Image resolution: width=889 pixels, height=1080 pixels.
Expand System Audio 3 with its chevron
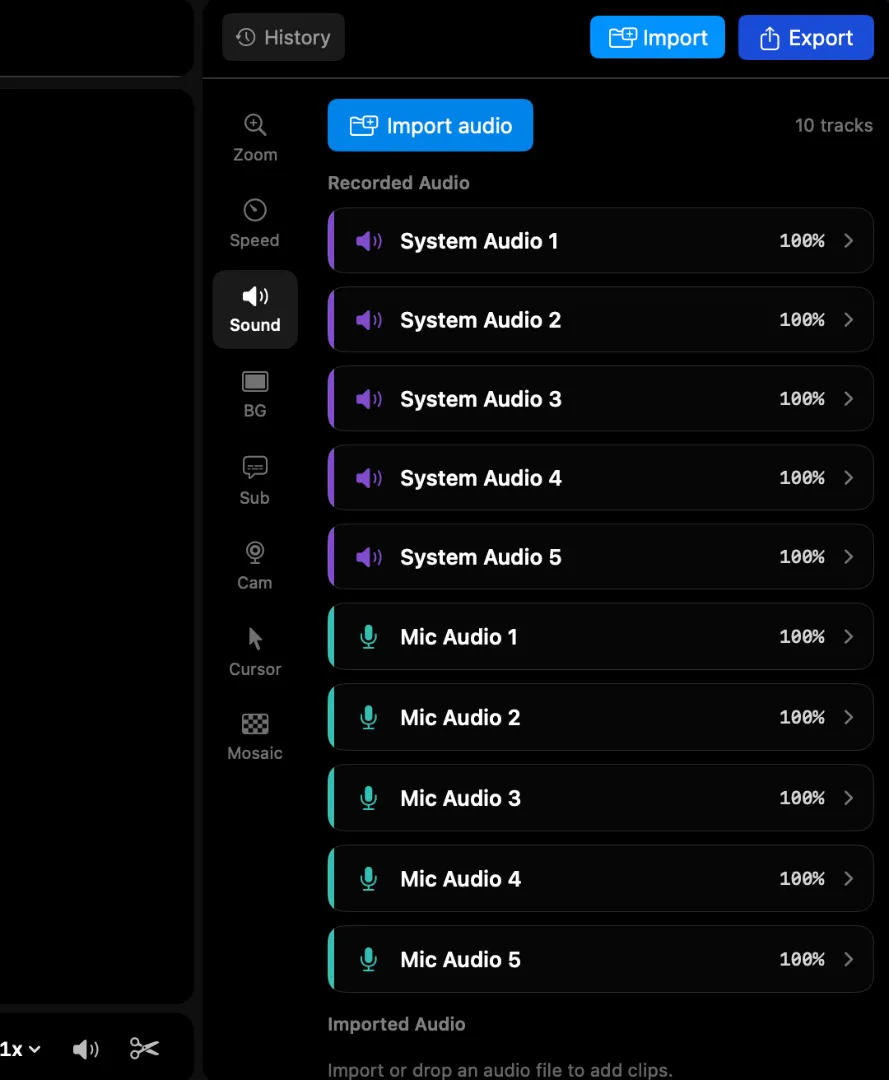[x=848, y=399]
